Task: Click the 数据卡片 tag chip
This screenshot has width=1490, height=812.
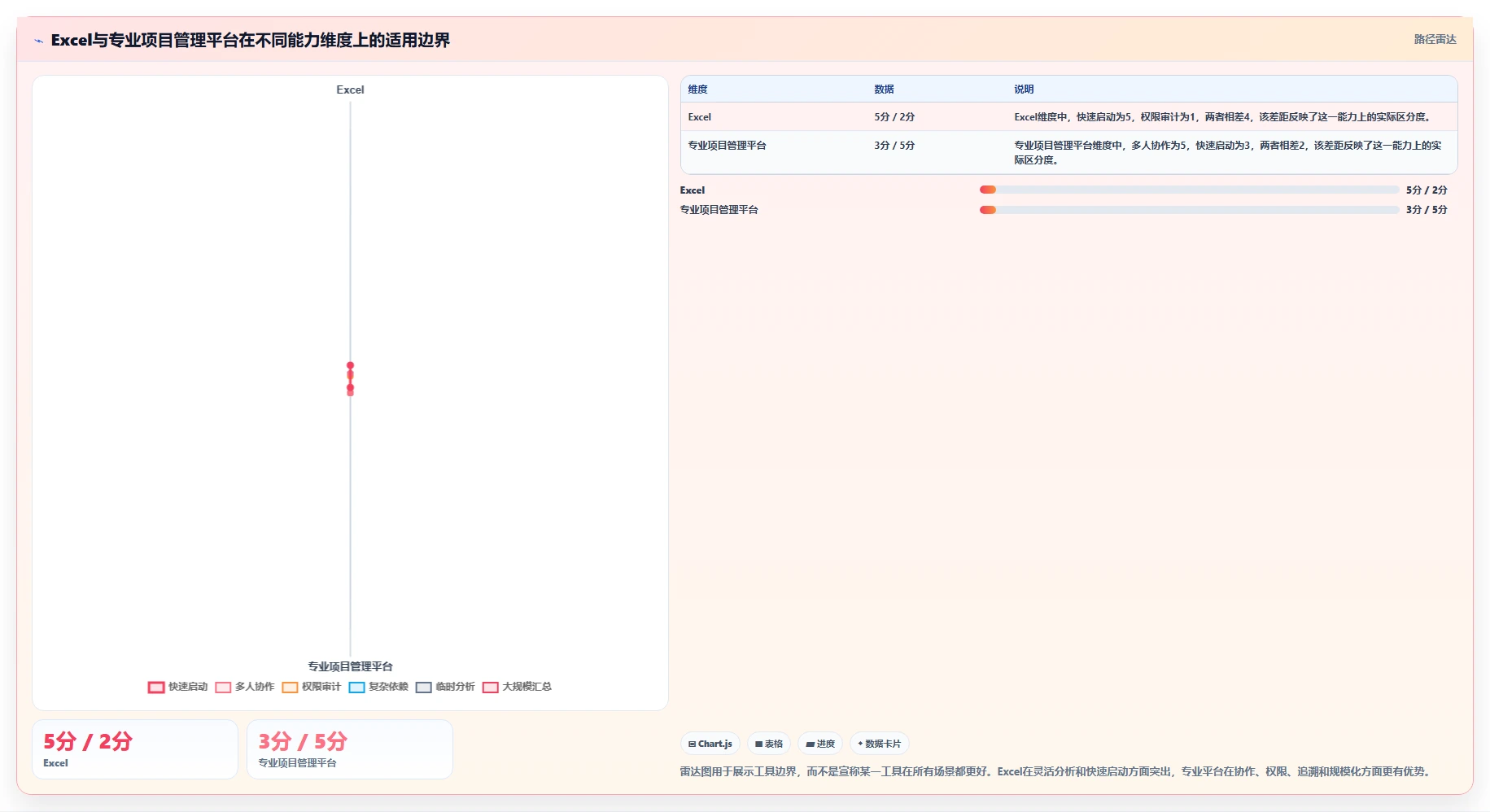Action: (879, 744)
